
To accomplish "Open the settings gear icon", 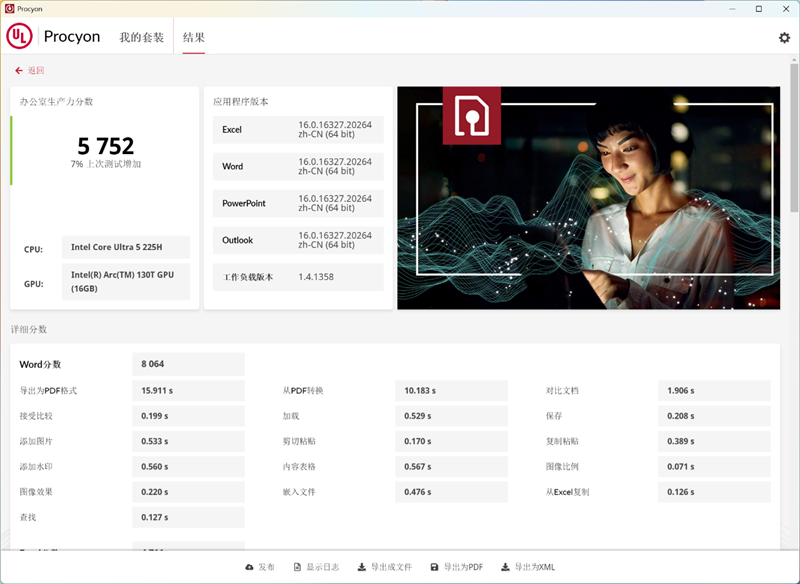I will [x=784, y=37].
